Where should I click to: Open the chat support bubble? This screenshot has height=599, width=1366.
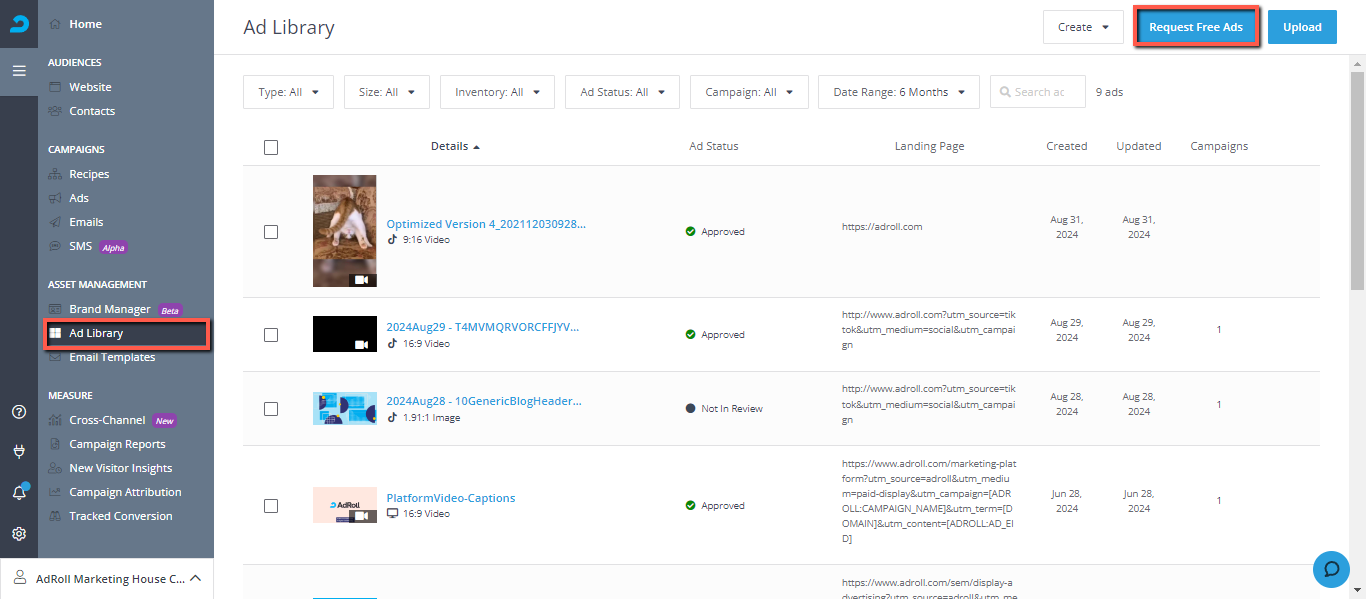pos(1331,569)
